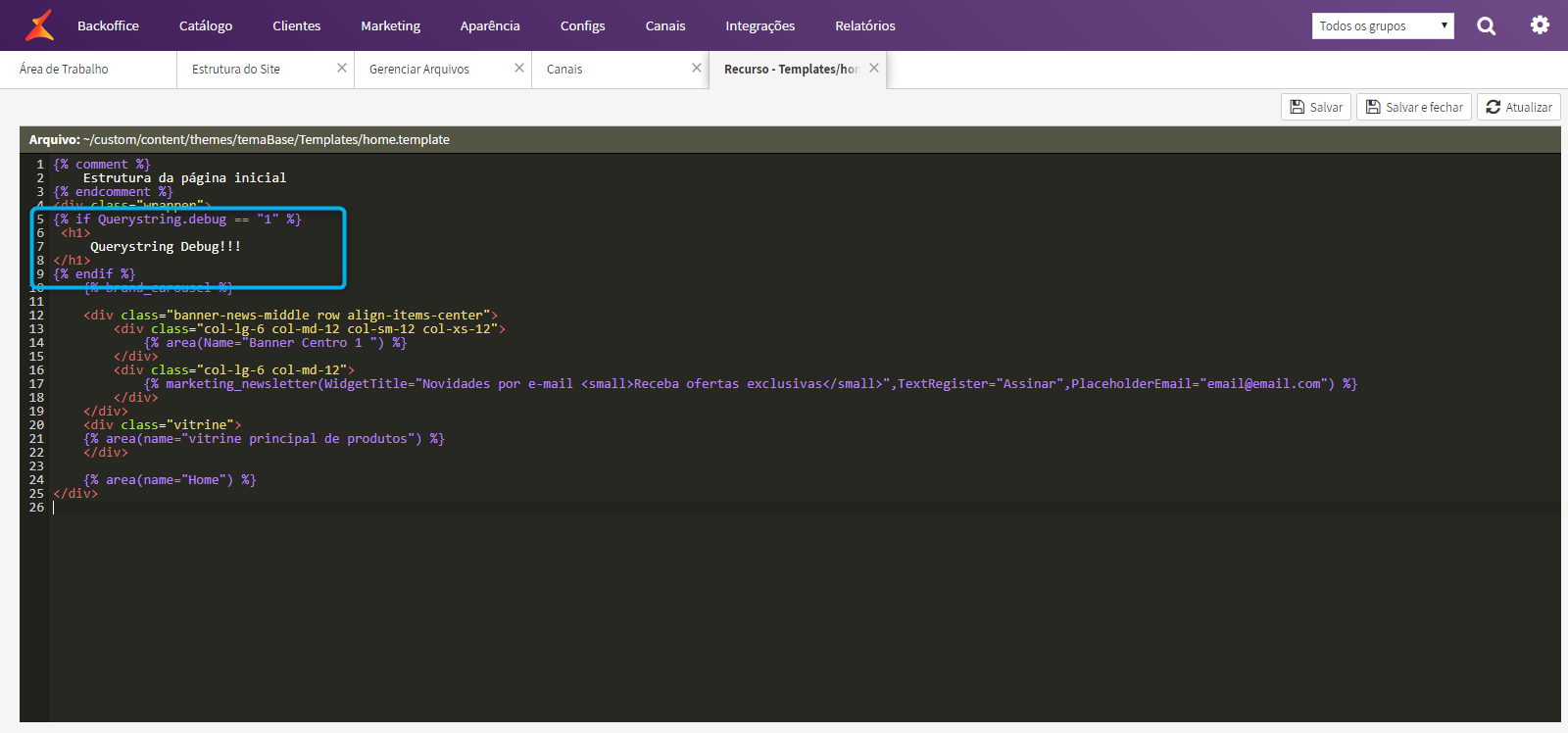This screenshot has height=733, width=1568.
Task: Close the Canais tab
Action: (x=697, y=68)
